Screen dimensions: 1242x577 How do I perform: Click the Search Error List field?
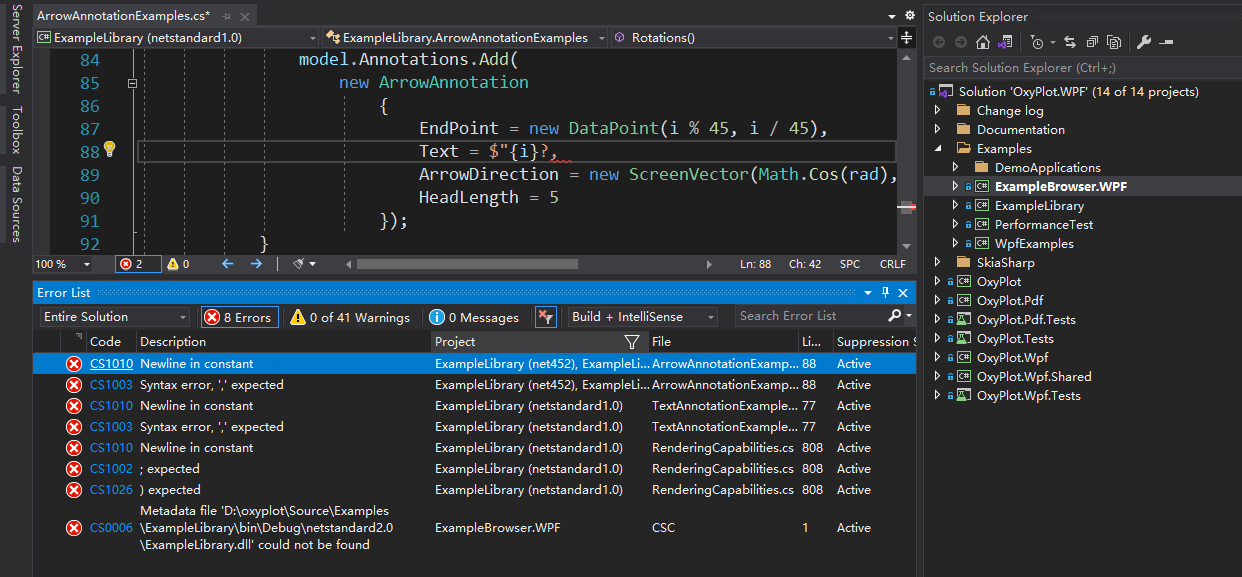pyautogui.click(x=811, y=316)
